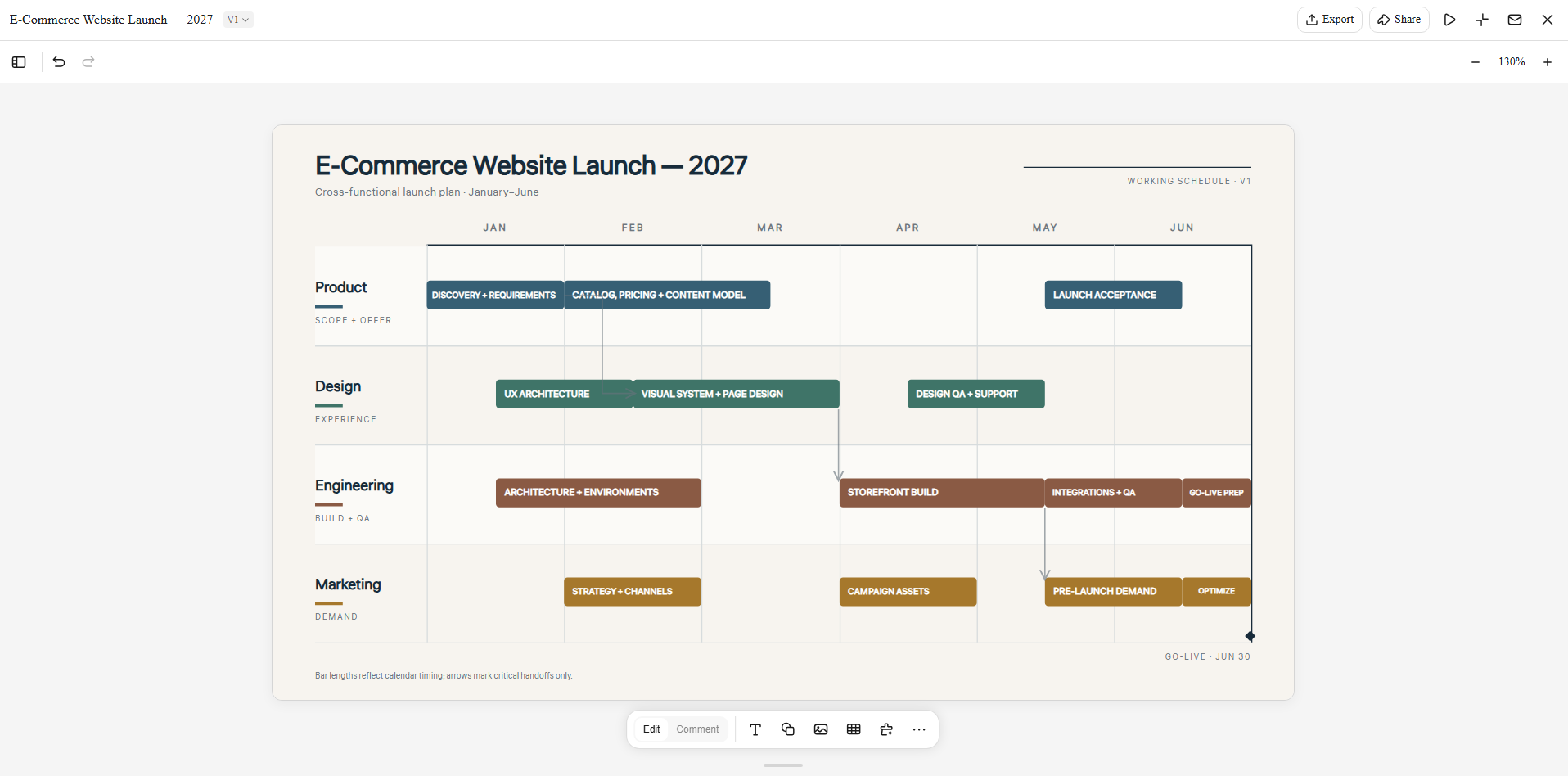Click the Engineering row label

[354, 485]
